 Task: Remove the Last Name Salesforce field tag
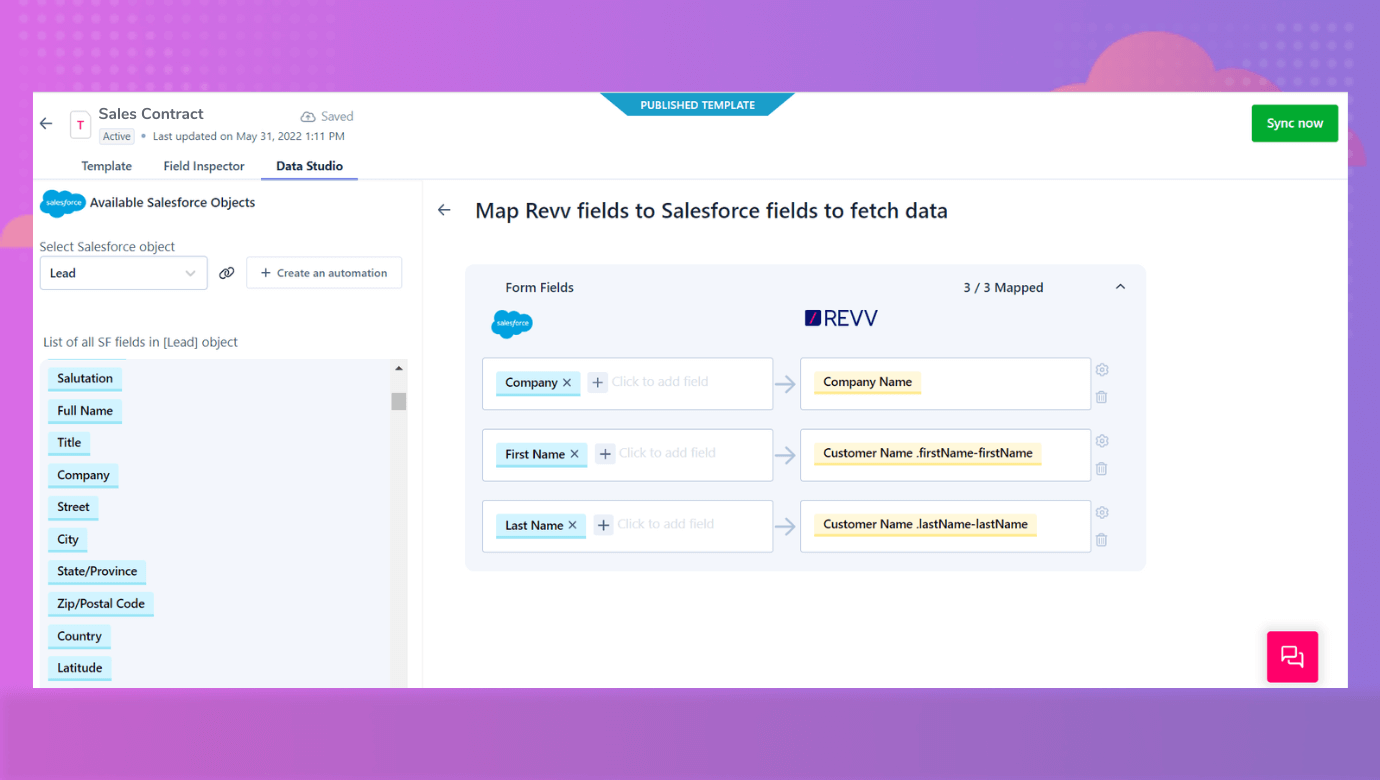(x=572, y=525)
